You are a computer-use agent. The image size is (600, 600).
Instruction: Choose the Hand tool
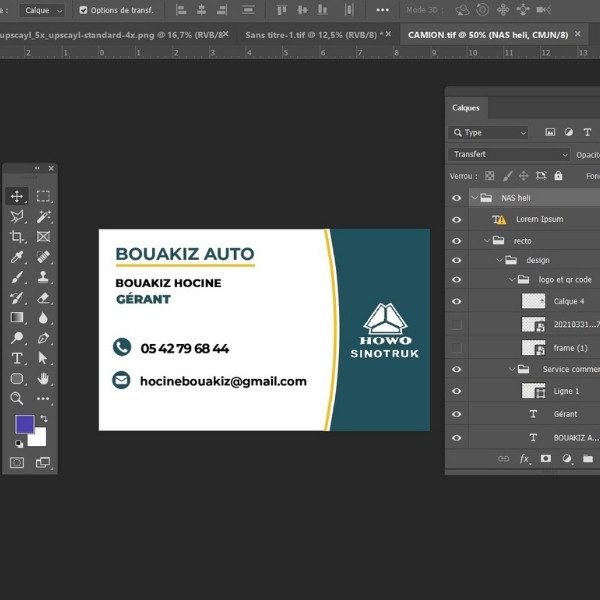[44, 378]
